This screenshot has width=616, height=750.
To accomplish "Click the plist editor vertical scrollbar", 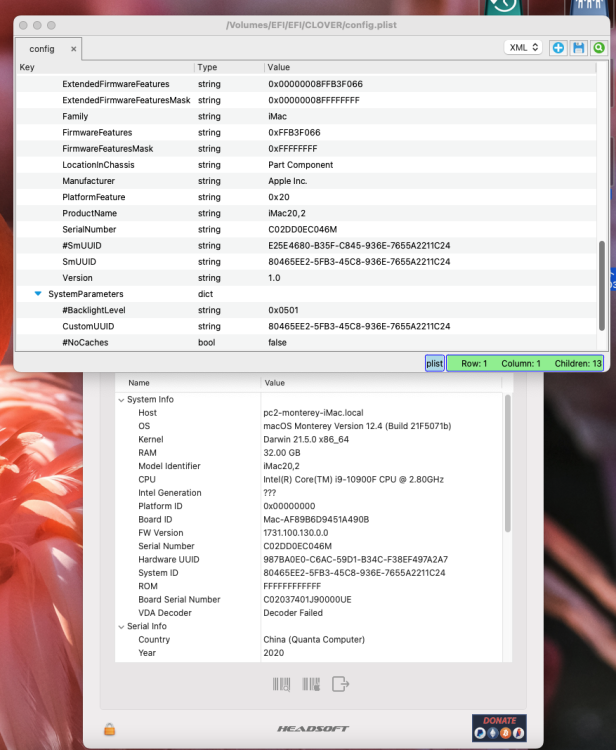I will point(602,286).
